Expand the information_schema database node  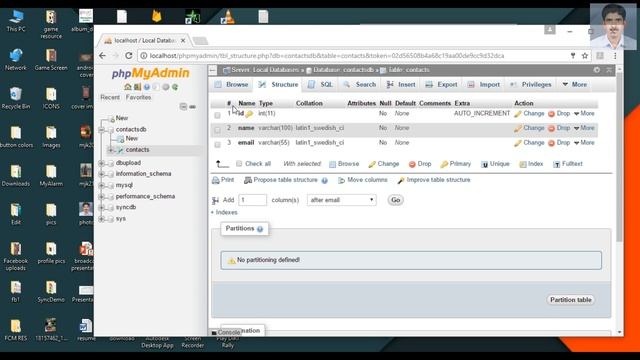pyautogui.click(x=102, y=174)
